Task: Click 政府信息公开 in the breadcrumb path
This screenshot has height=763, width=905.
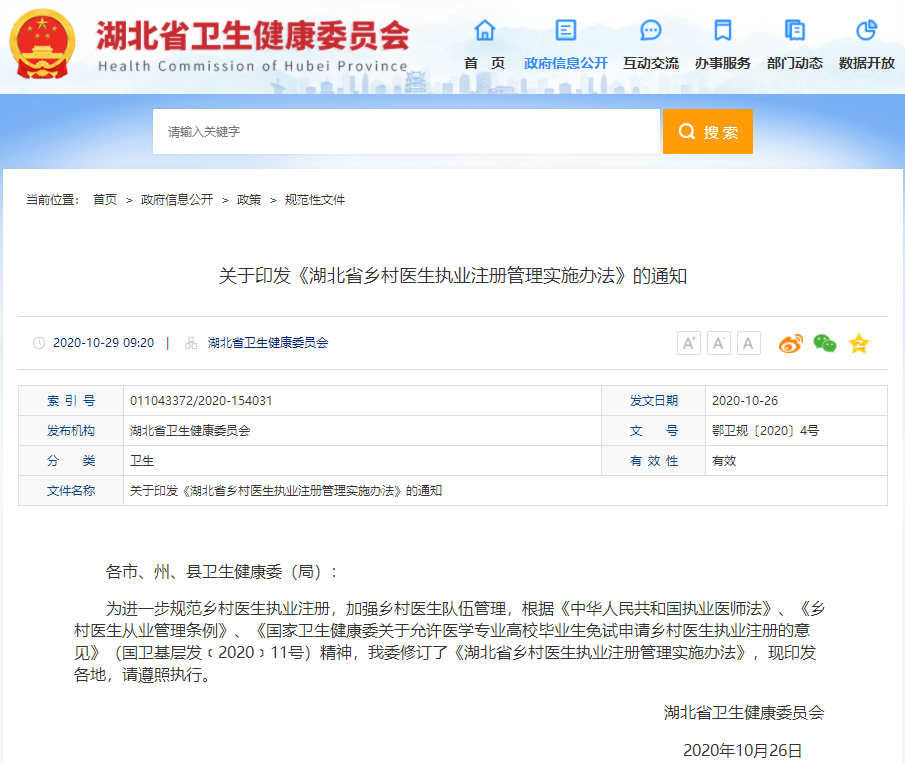Action: (x=177, y=200)
